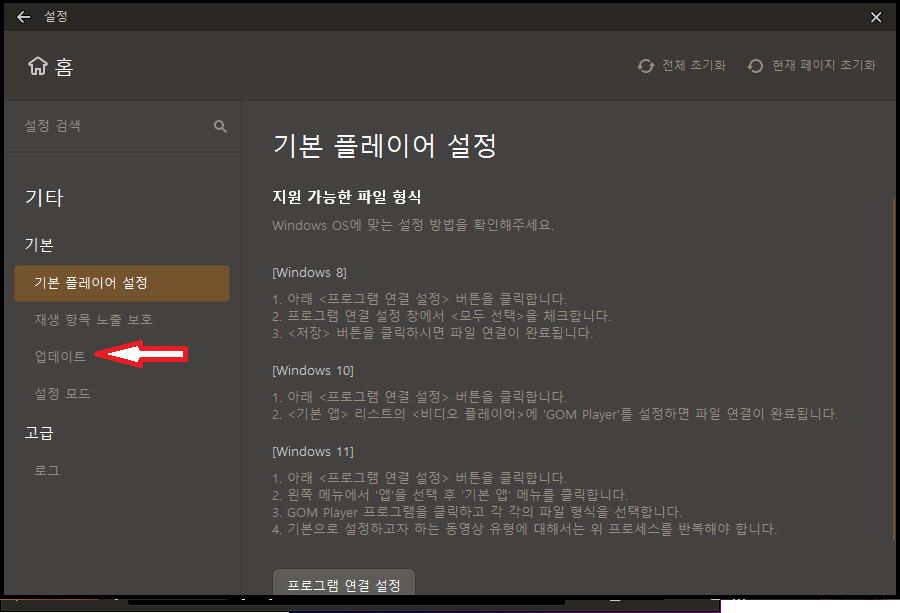Click the 기본 category label
The width and height of the screenshot is (900, 613).
click(x=39, y=245)
